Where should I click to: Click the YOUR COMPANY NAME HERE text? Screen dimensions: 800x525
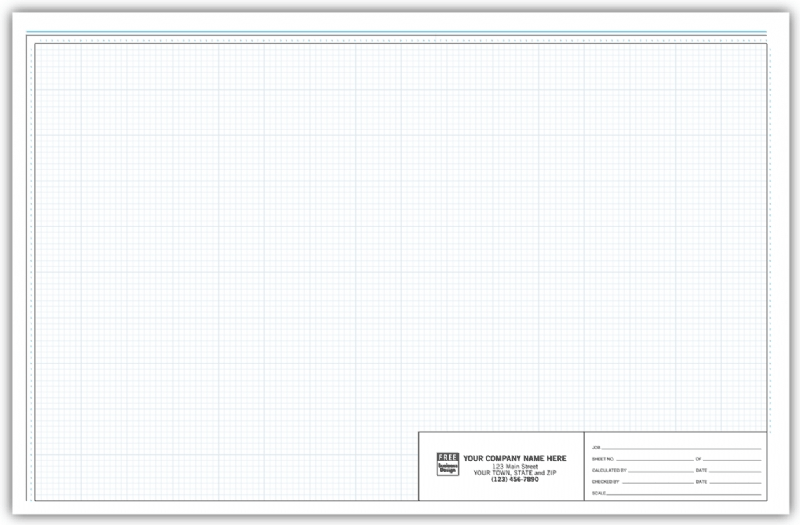click(x=515, y=458)
